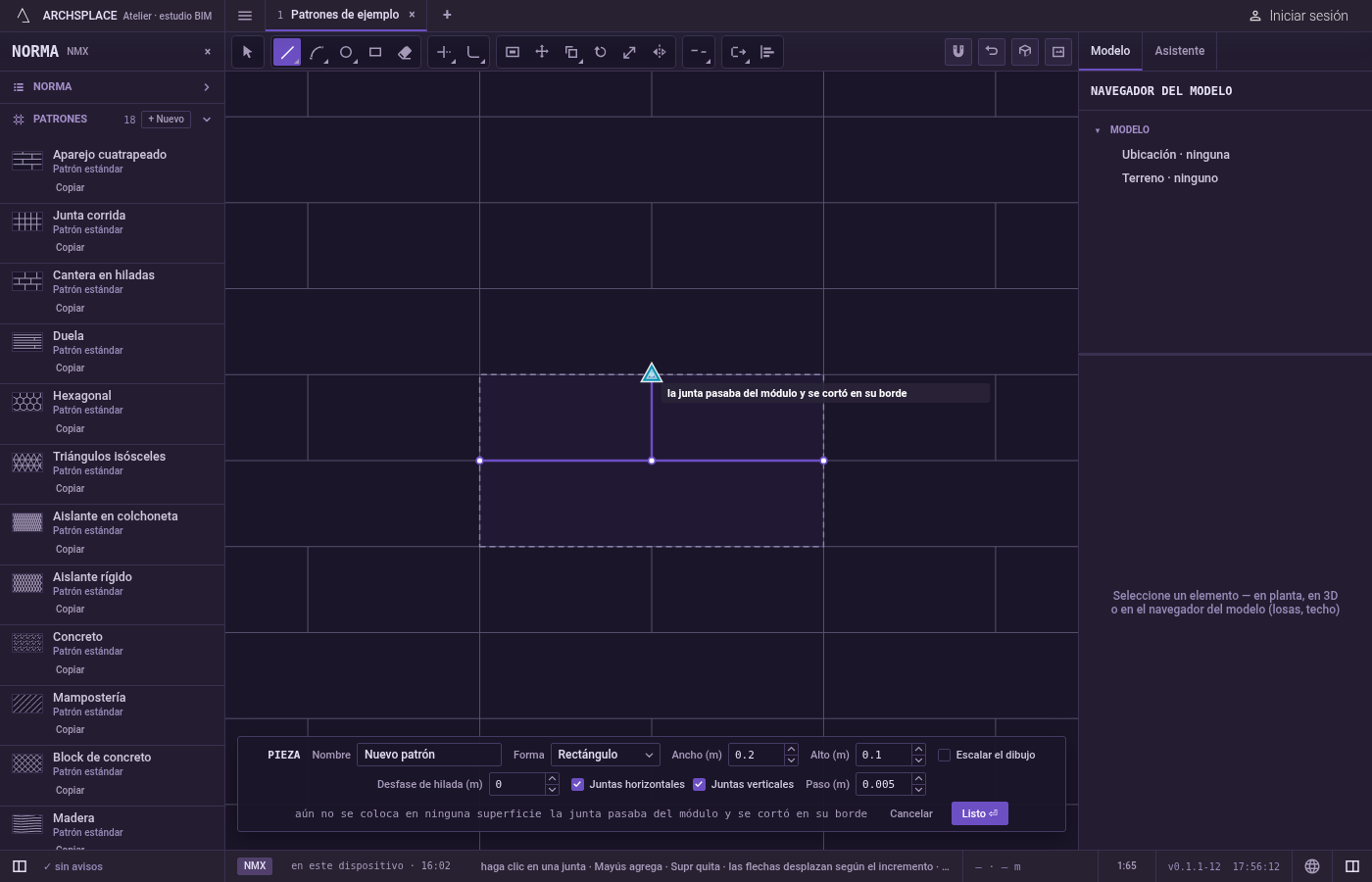Open the hamburger menu icon
The image size is (1372, 882).
[245, 15]
